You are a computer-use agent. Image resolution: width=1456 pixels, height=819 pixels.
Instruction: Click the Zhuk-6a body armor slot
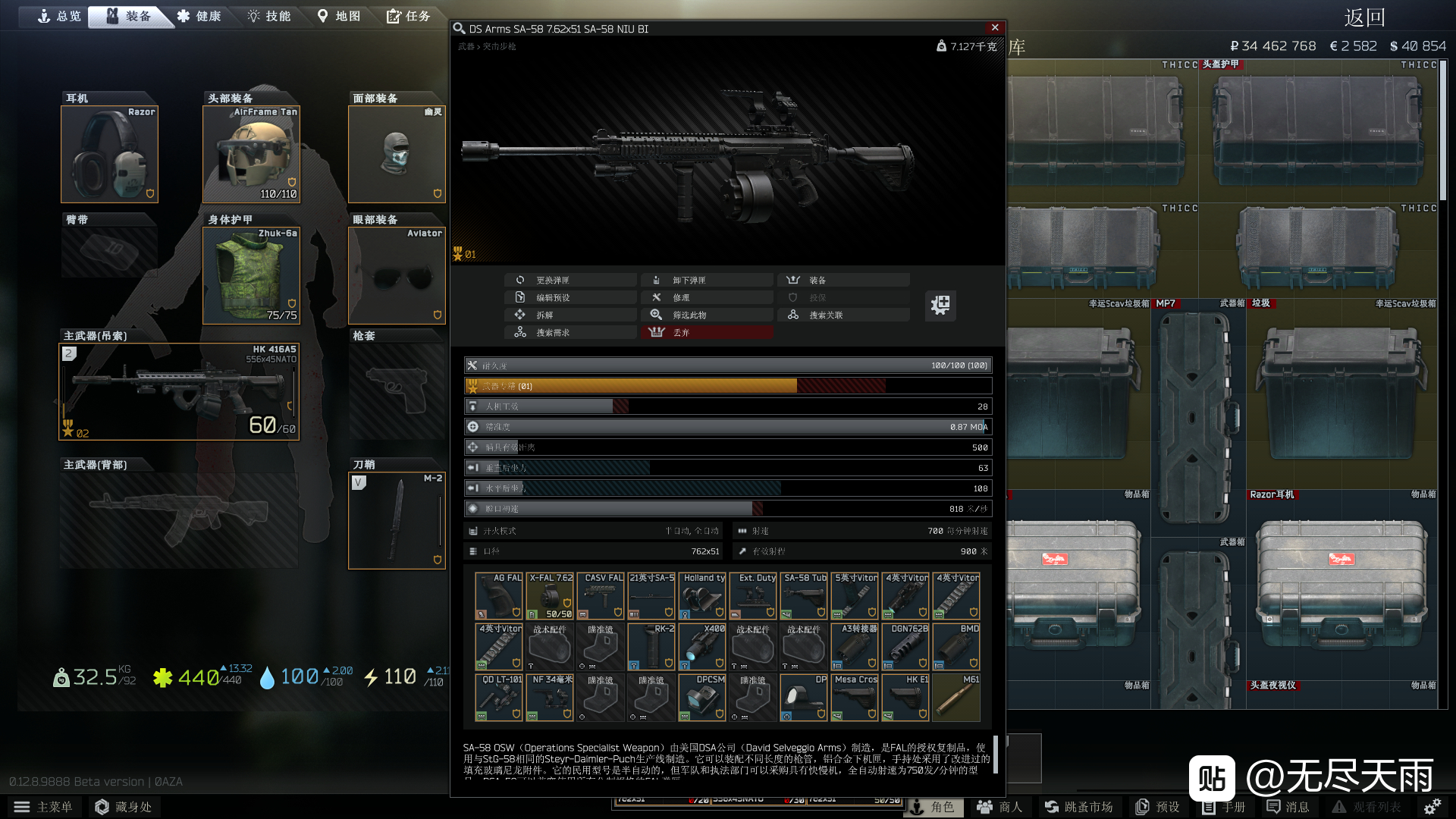point(251,275)
